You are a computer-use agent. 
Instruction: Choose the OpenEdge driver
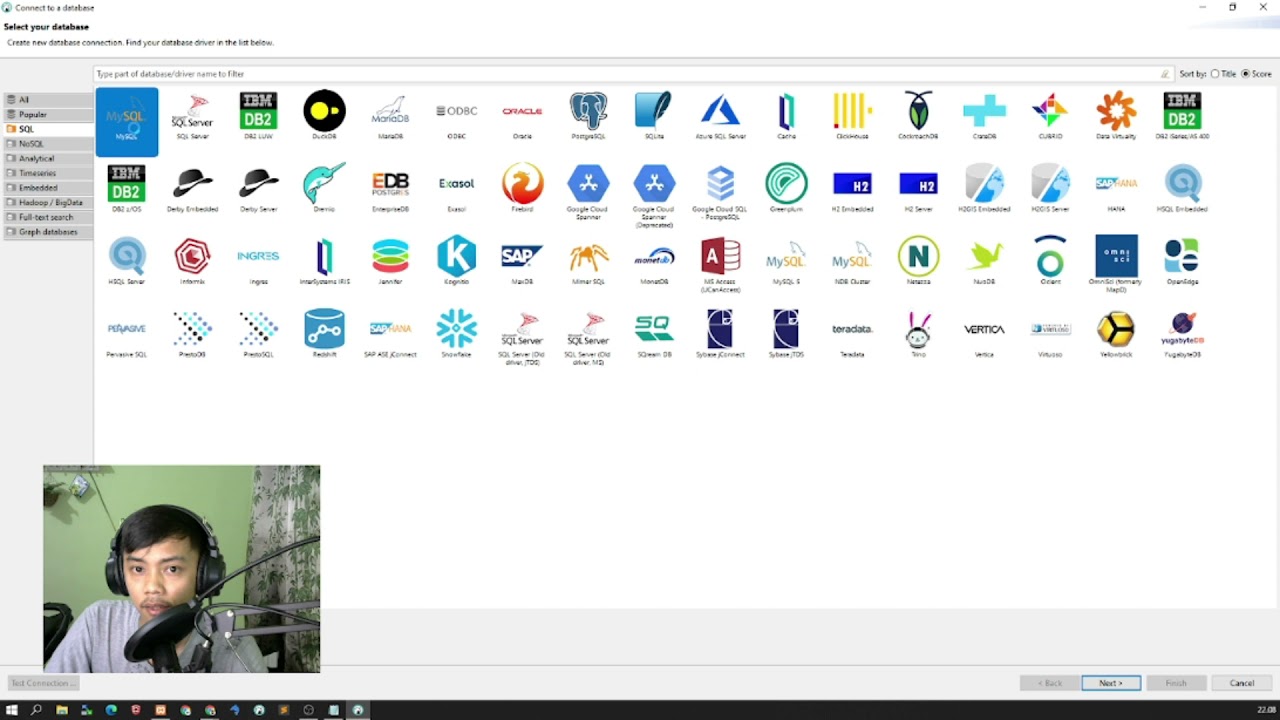click(x=1182, y=261)
